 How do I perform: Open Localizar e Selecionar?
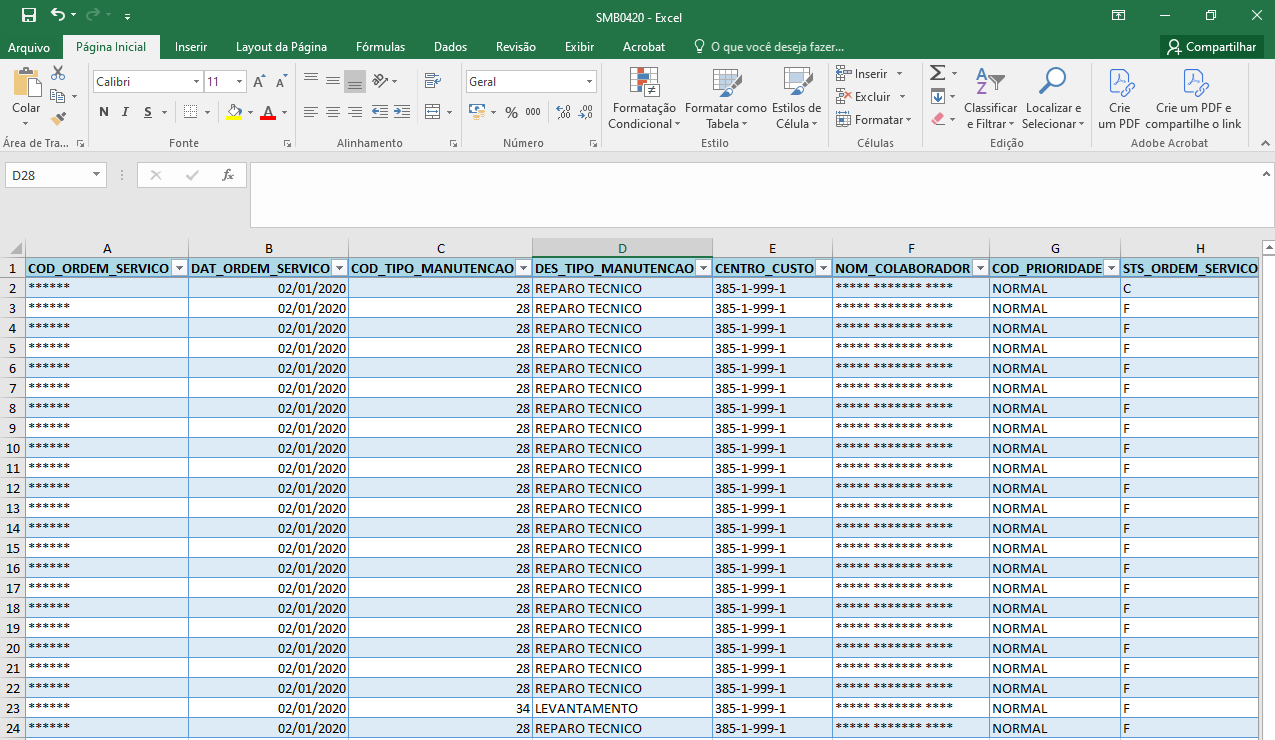coord(1053,99)
